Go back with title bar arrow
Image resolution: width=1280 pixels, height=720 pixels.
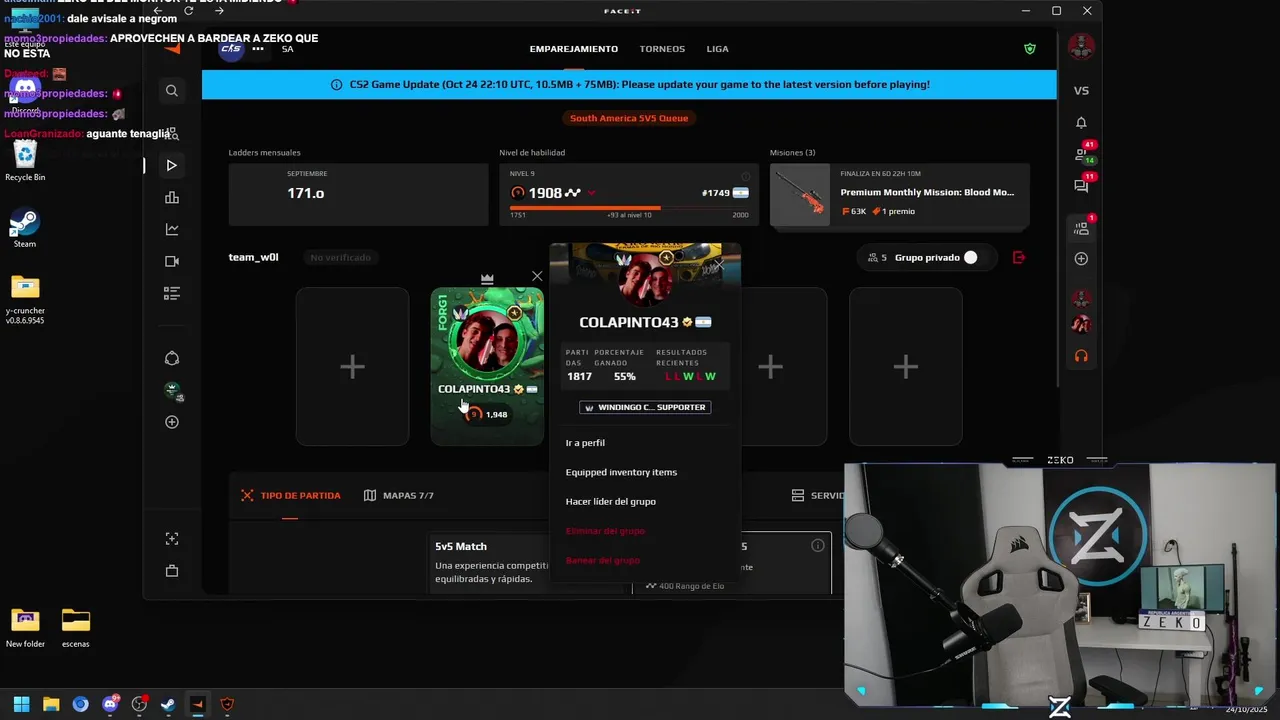[x=157, y=10]
